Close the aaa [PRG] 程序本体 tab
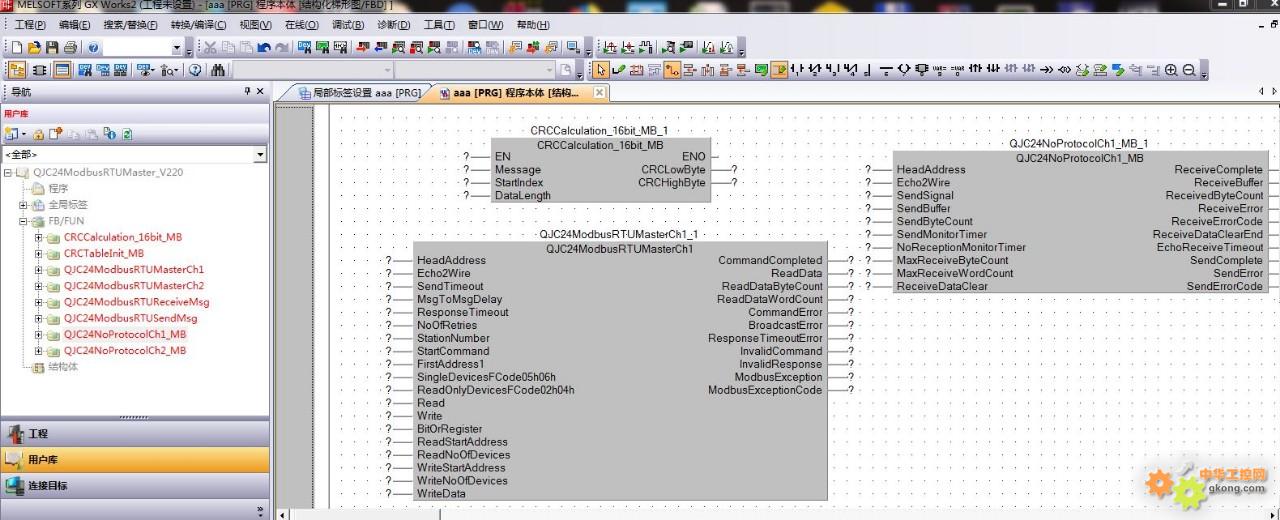Image resolution: width=1280 pixels, height=520 pixels. [599, 93]
